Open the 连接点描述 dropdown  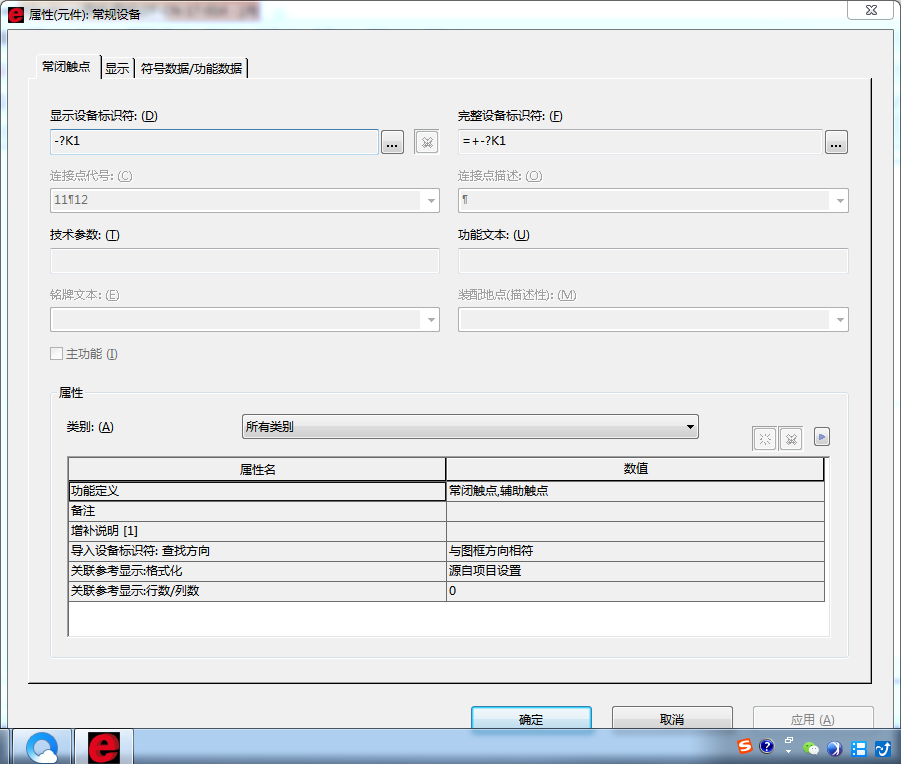click(x=838, y=200)
